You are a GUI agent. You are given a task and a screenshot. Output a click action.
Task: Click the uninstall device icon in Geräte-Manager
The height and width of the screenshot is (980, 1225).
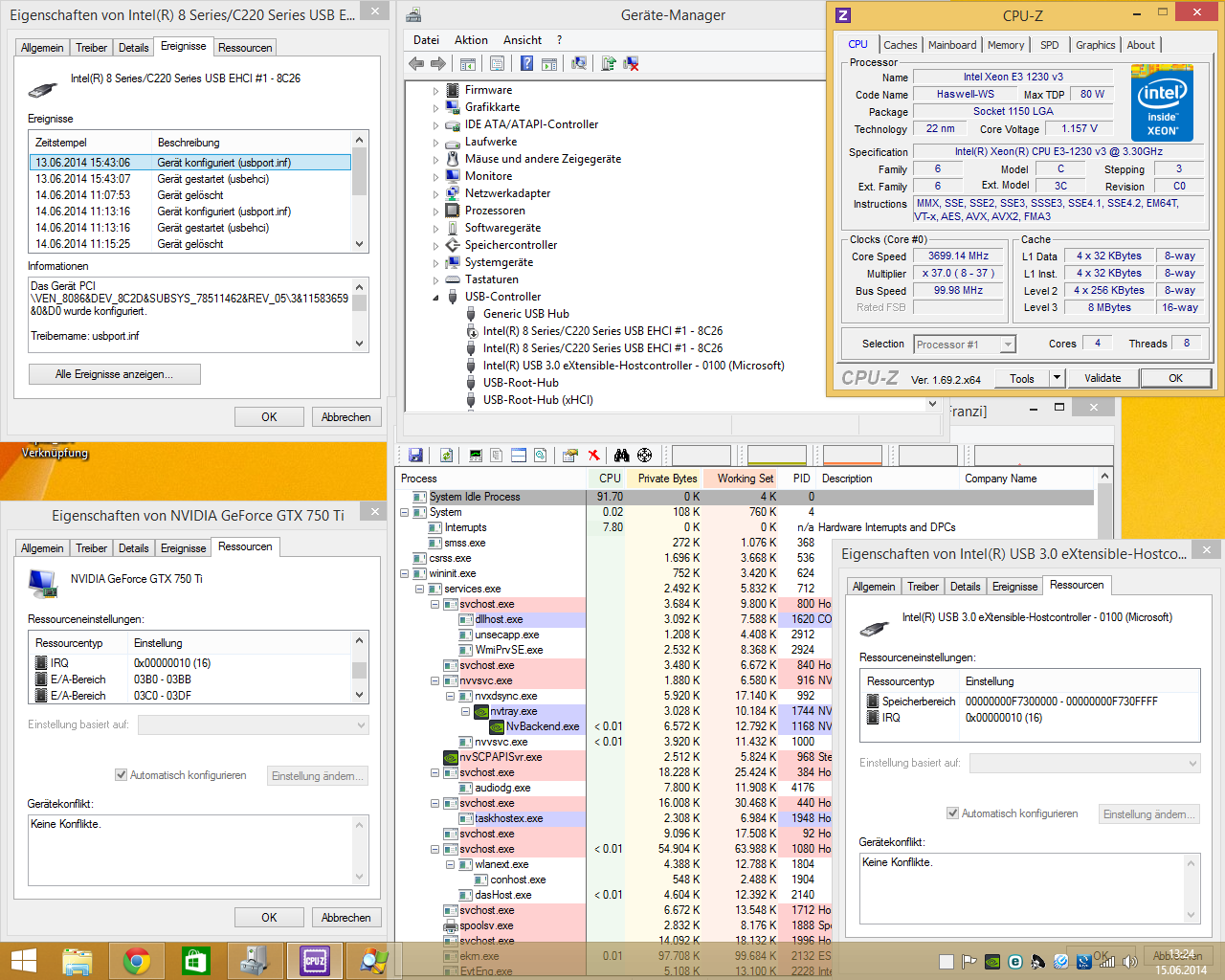click(631, 63)
